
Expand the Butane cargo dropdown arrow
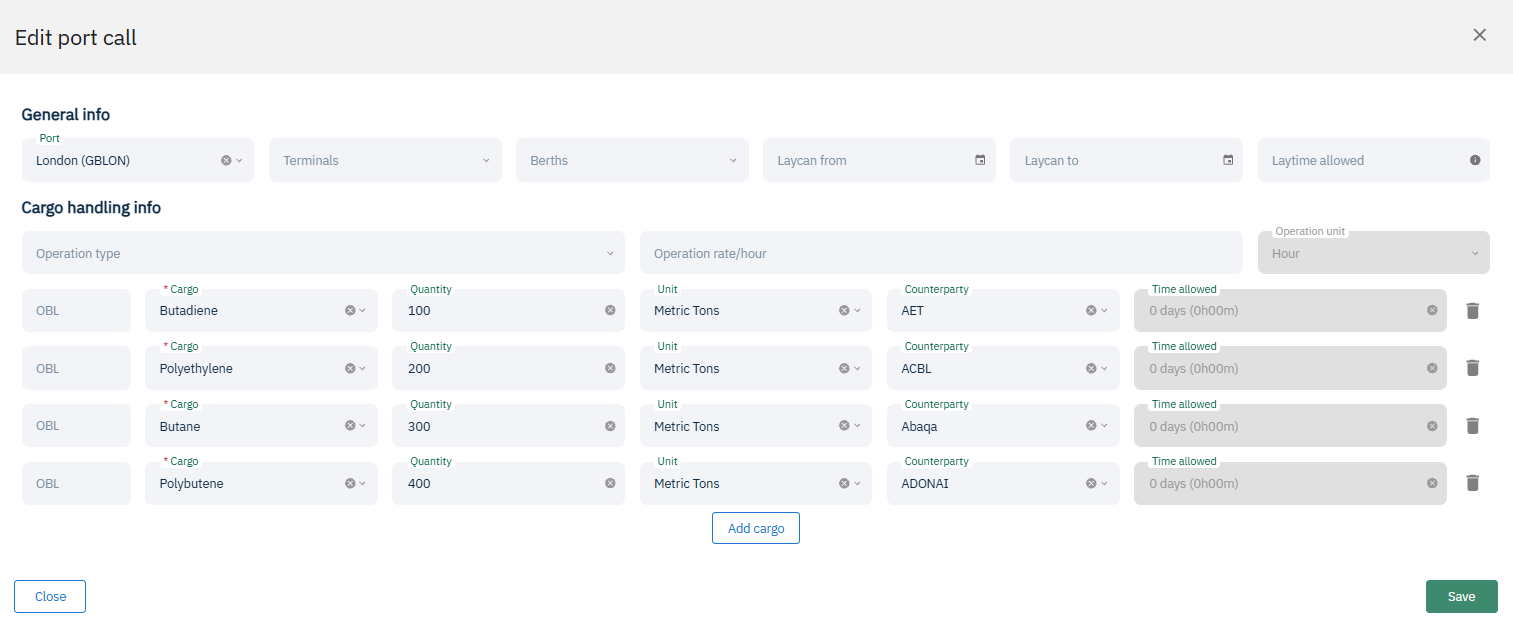click(363, 426)
